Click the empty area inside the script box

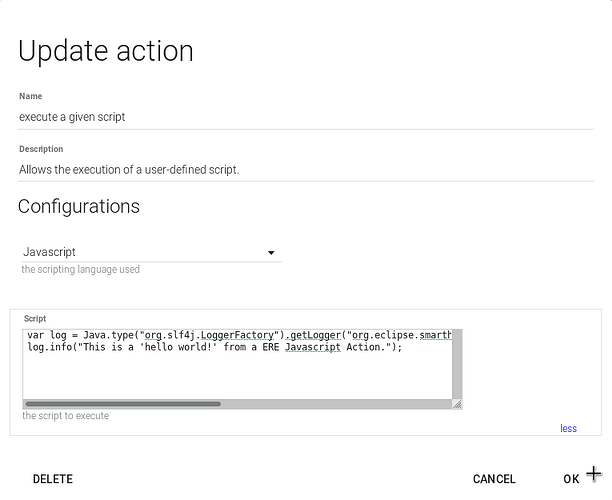[238, 377]
